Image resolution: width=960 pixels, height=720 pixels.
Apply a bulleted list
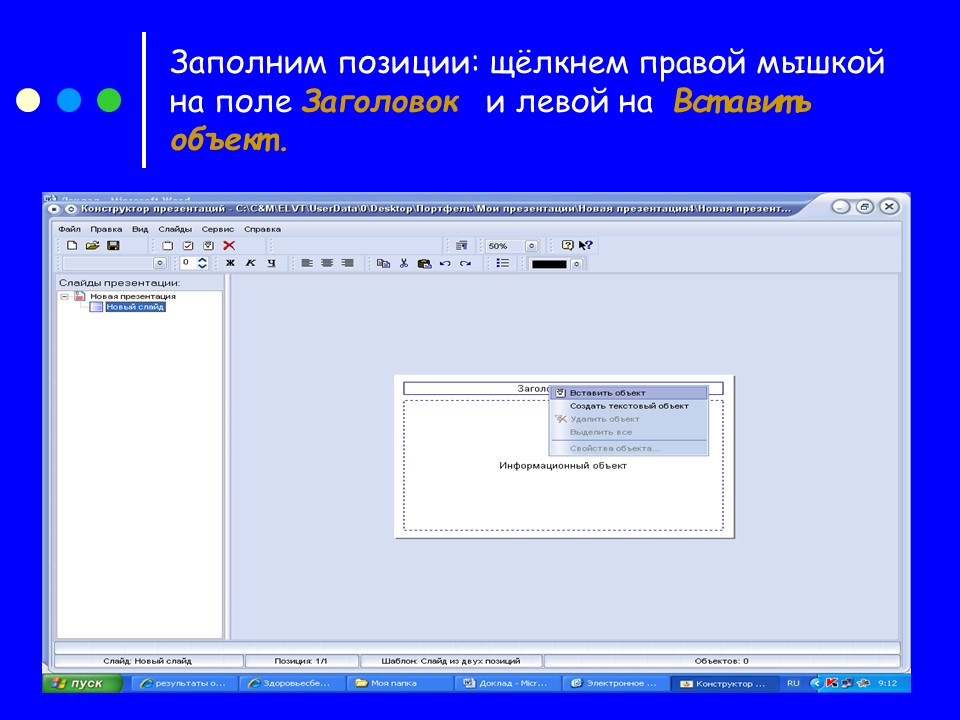[x=502, y=263]
